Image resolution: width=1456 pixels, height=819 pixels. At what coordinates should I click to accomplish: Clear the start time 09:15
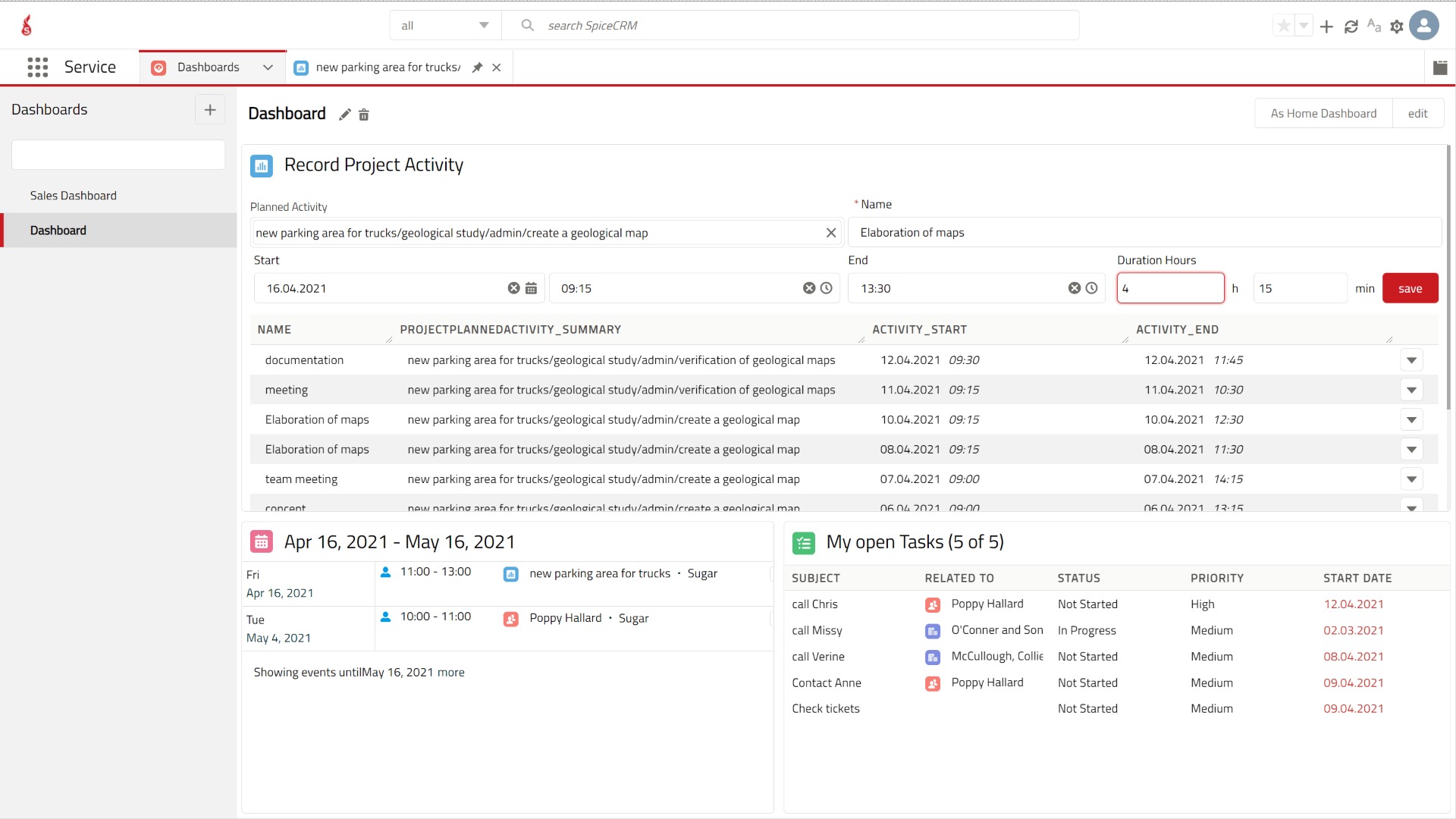809,288
